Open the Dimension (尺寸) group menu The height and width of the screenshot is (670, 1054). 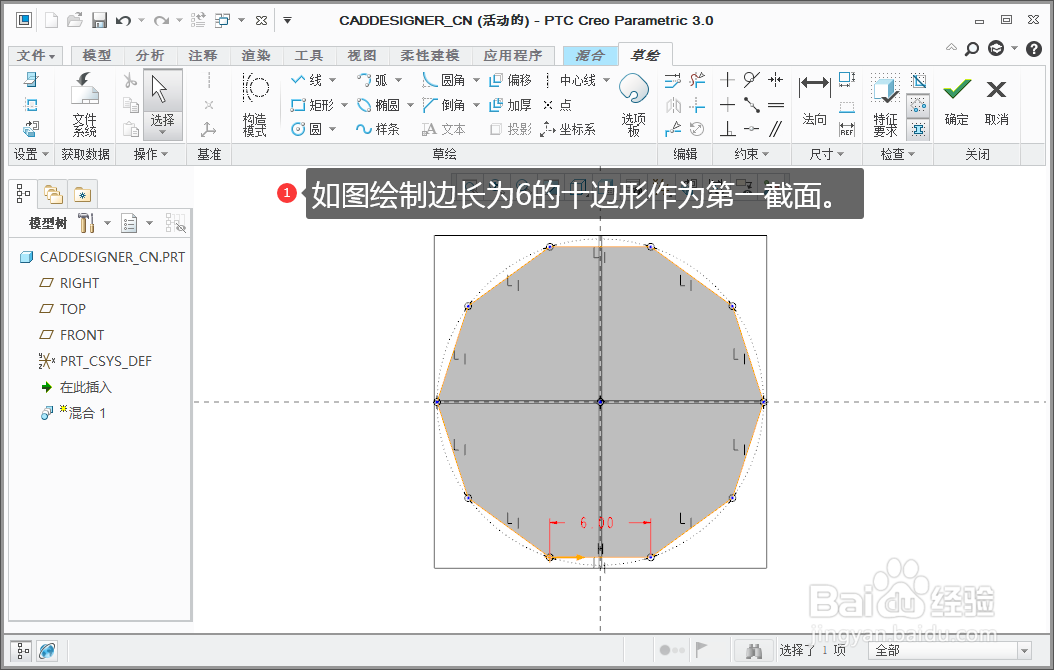click(826, 155)
